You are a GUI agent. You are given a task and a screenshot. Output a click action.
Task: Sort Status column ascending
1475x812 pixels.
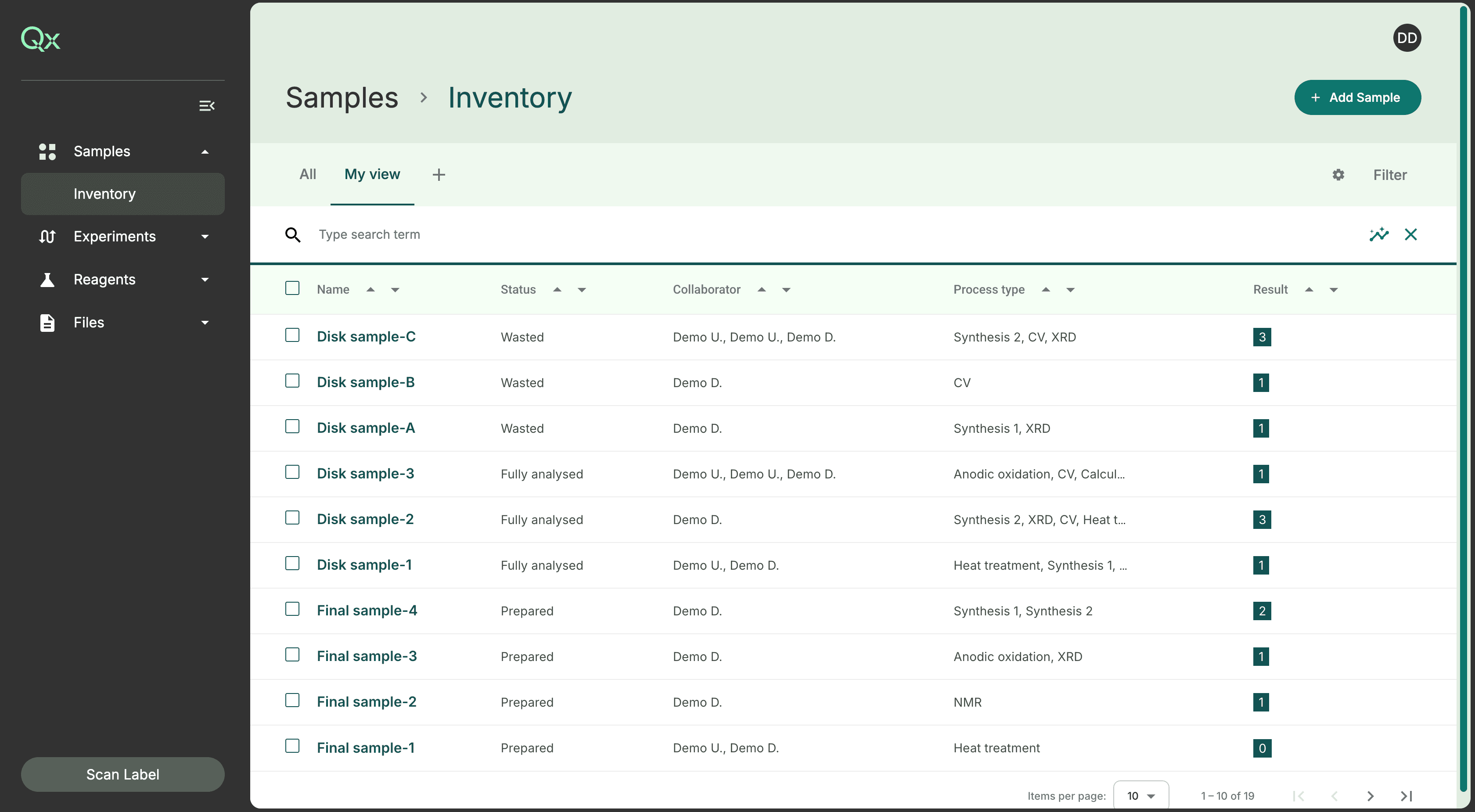(x=558, y=289)
